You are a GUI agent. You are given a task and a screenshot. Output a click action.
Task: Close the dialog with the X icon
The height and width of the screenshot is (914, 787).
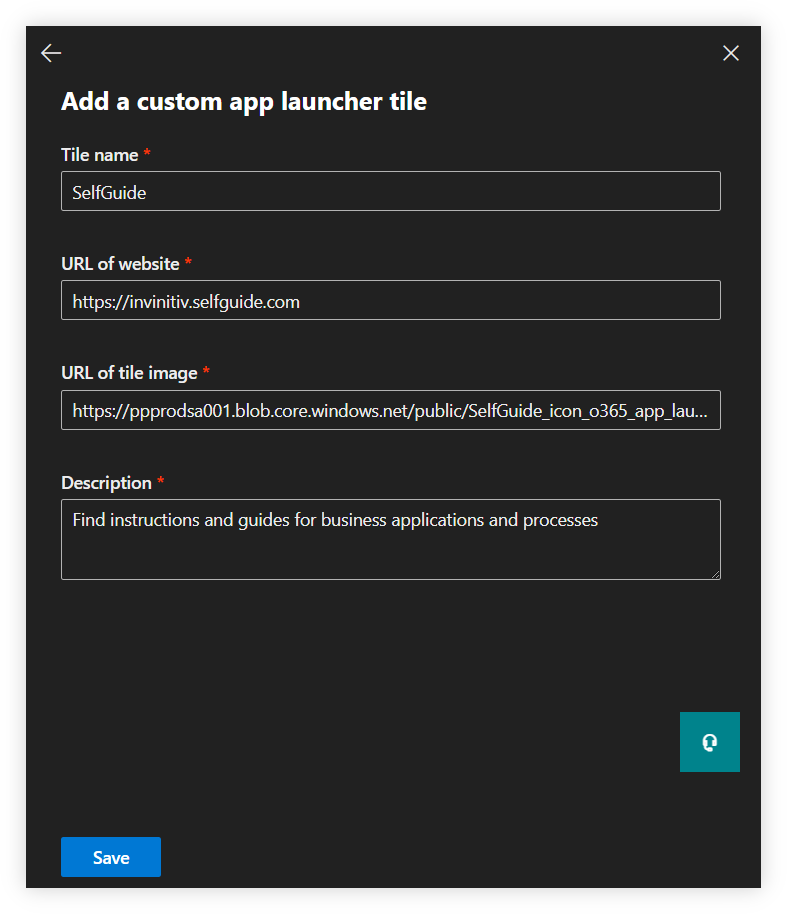click(x=731, y=53)
